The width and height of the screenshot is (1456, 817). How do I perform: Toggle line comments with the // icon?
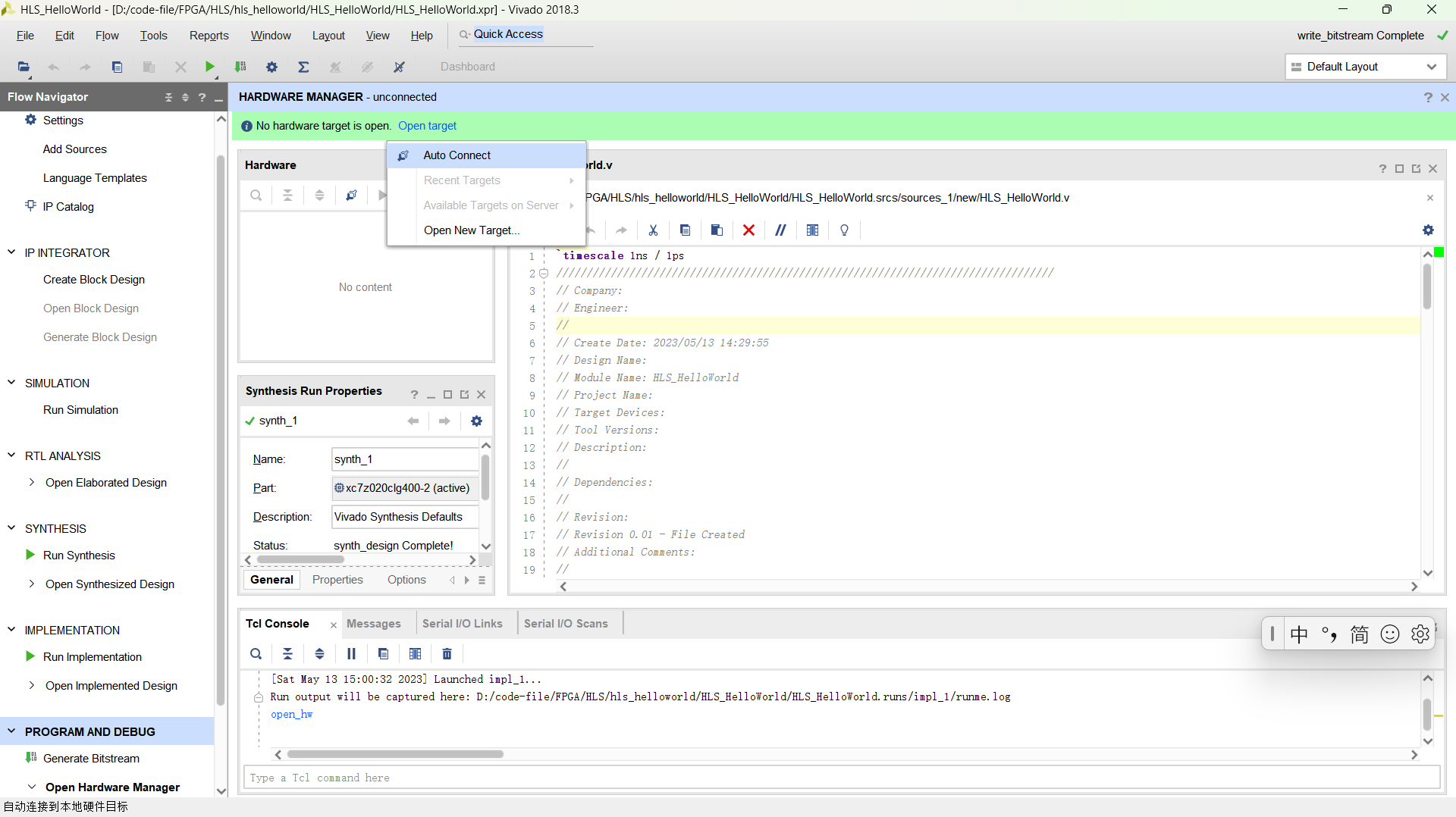(x=780, y=230)
